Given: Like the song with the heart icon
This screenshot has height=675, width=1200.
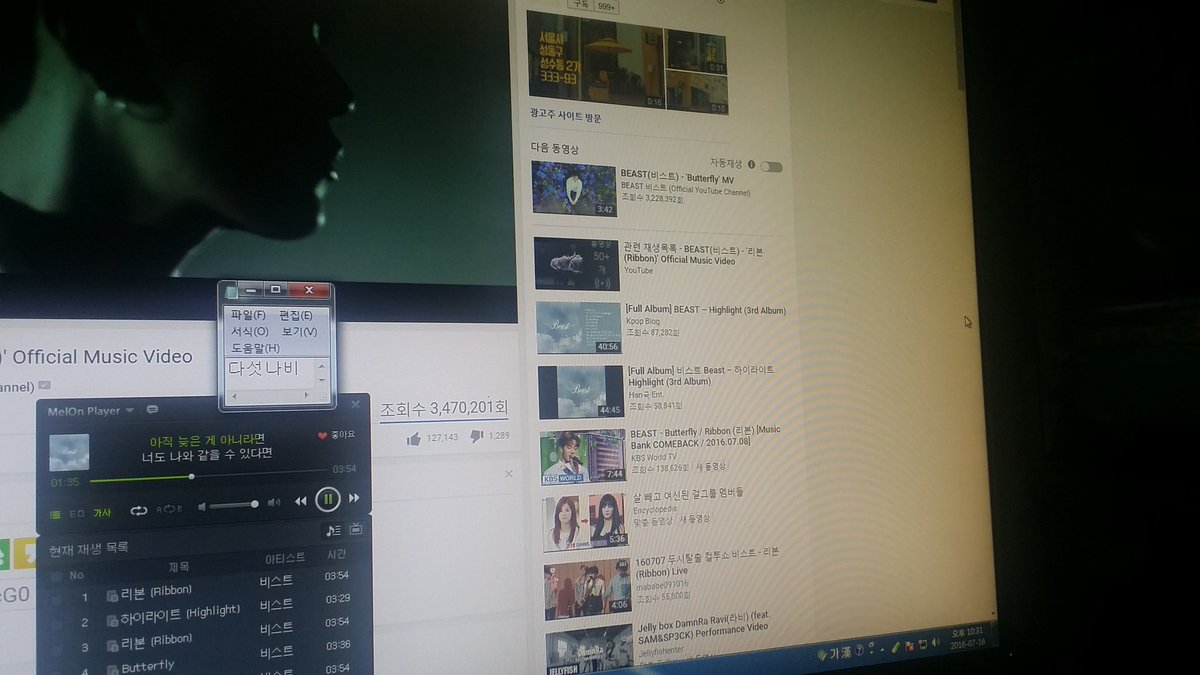Looking at the screenshot, I should pos(322,435).
